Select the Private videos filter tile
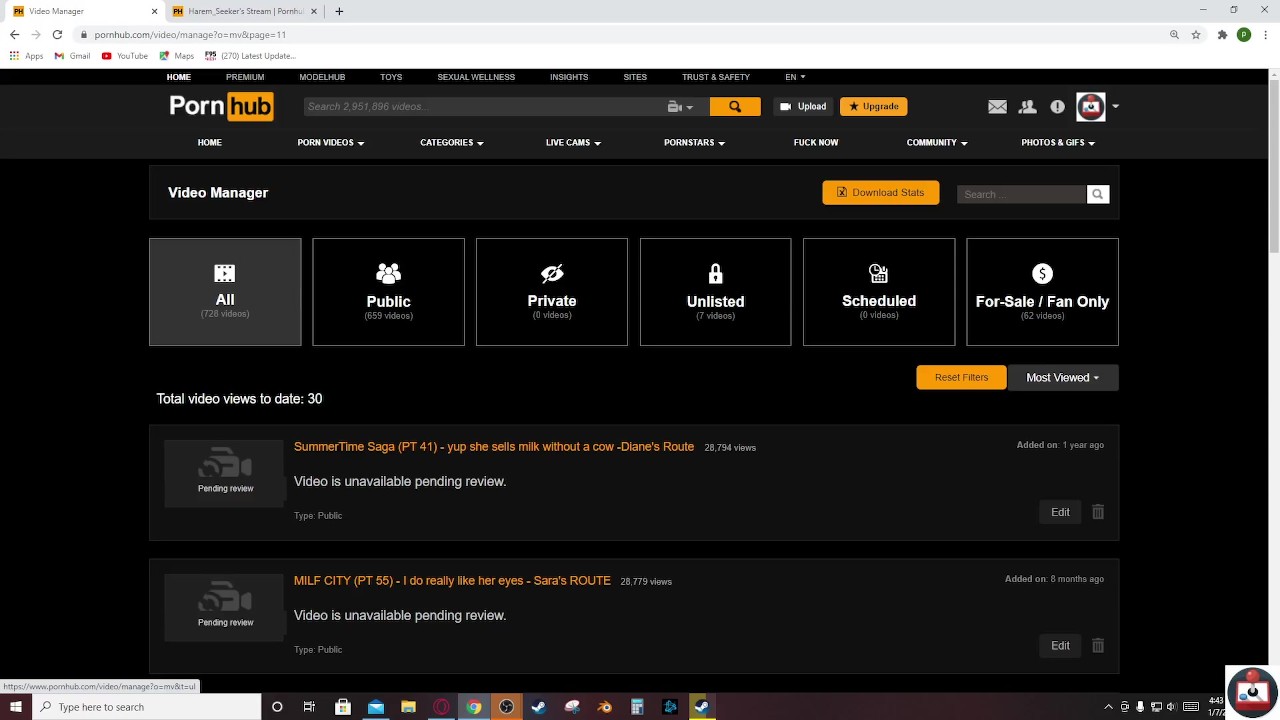This screenshot has width=1280, height=720. click(x=552, y=292)
